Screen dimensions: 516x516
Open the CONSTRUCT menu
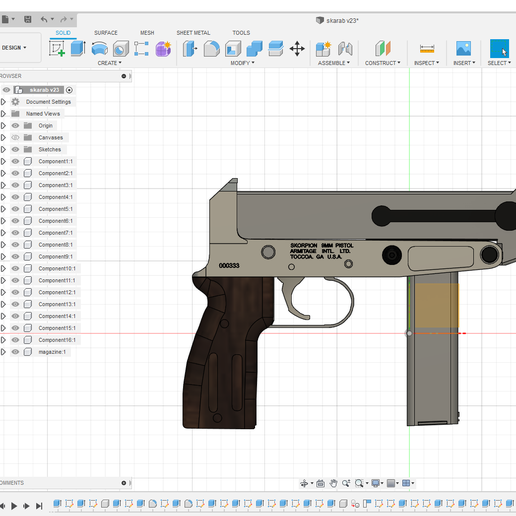click(x=383, y=63)
